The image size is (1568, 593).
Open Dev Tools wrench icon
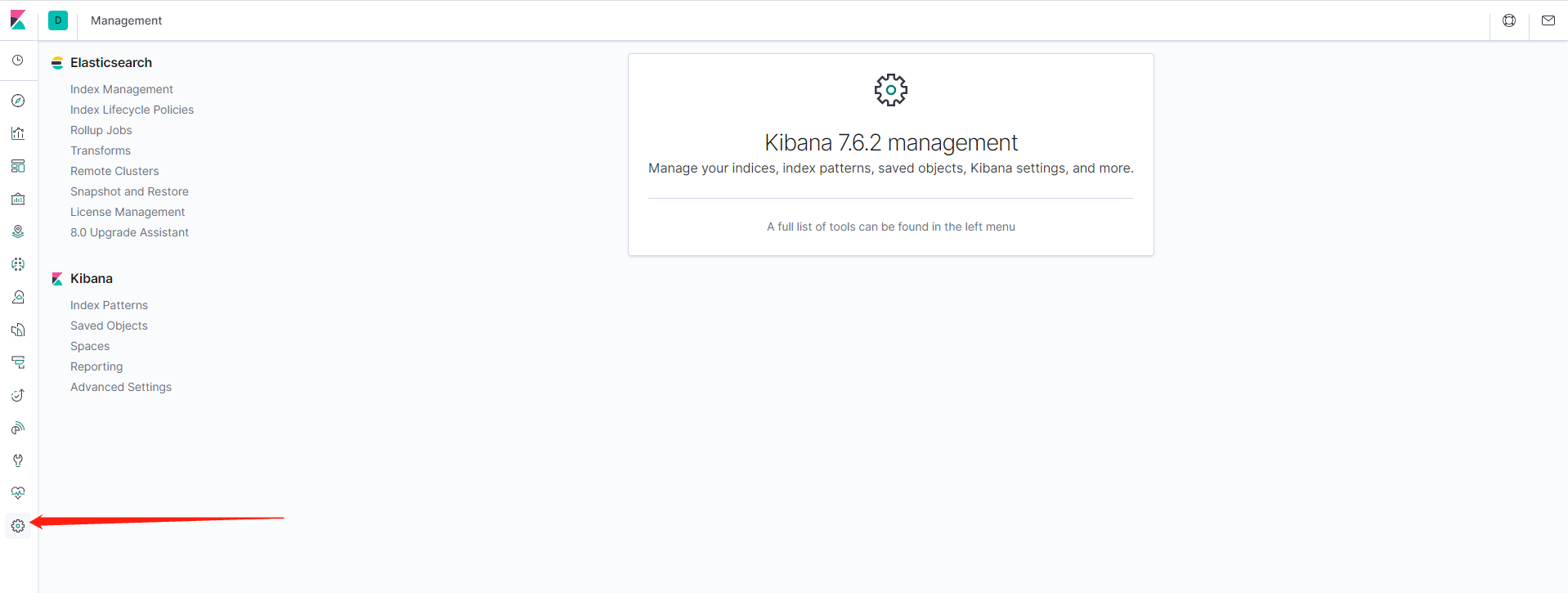point(18,460)
